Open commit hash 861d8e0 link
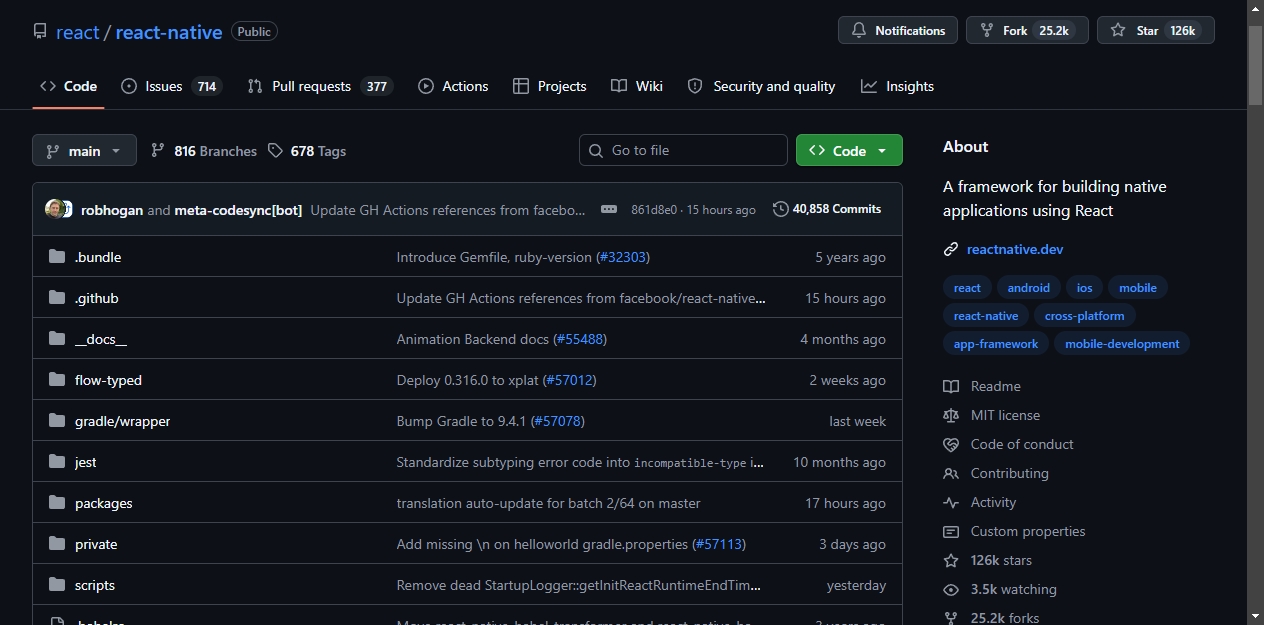This screenshot has width=1264, height=625. [x=654, y=210]
